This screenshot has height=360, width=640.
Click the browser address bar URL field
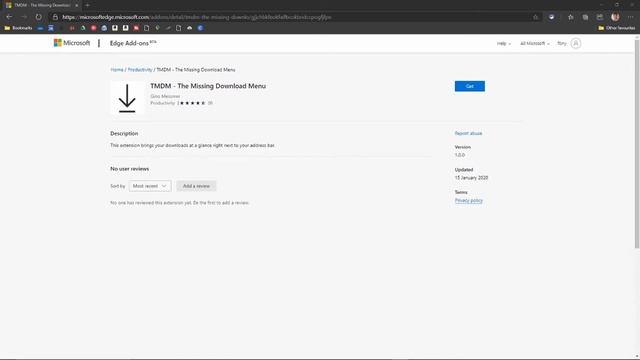pyautogui.click(x=294, y=17)
